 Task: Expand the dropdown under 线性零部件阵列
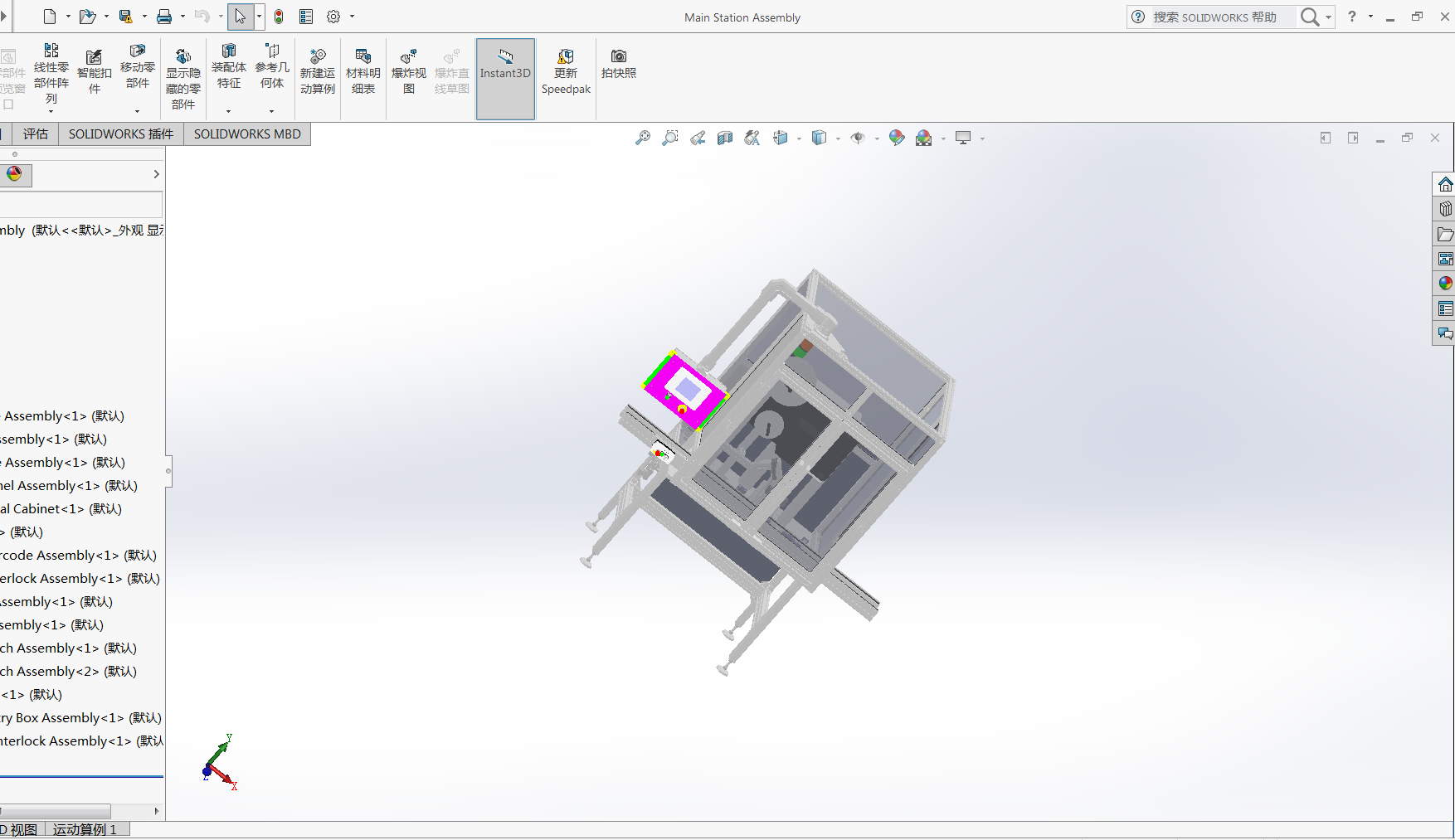pyautogui.click(x=51, y=112)
